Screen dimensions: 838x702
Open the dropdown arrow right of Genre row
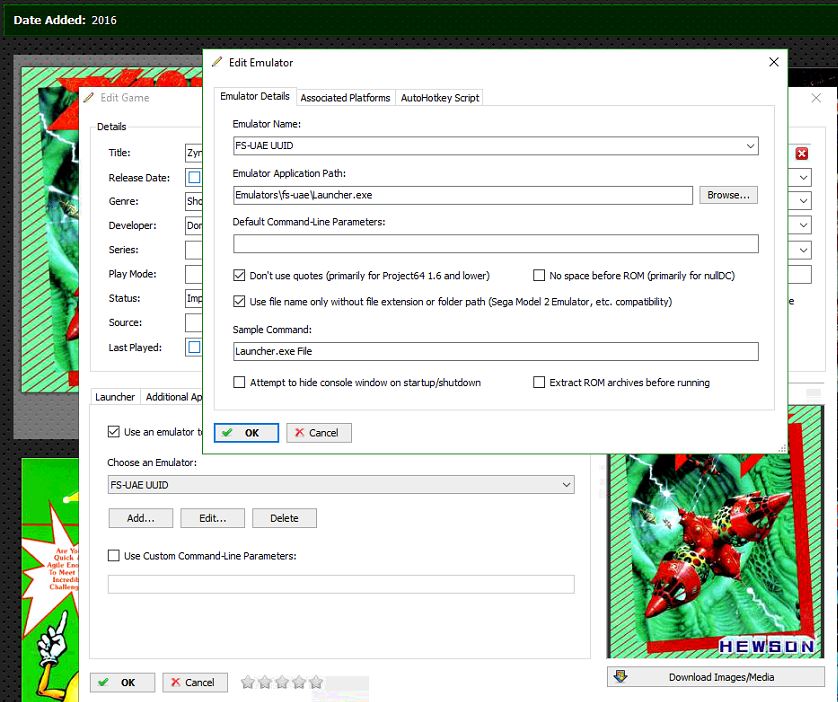tap(803, 201)
